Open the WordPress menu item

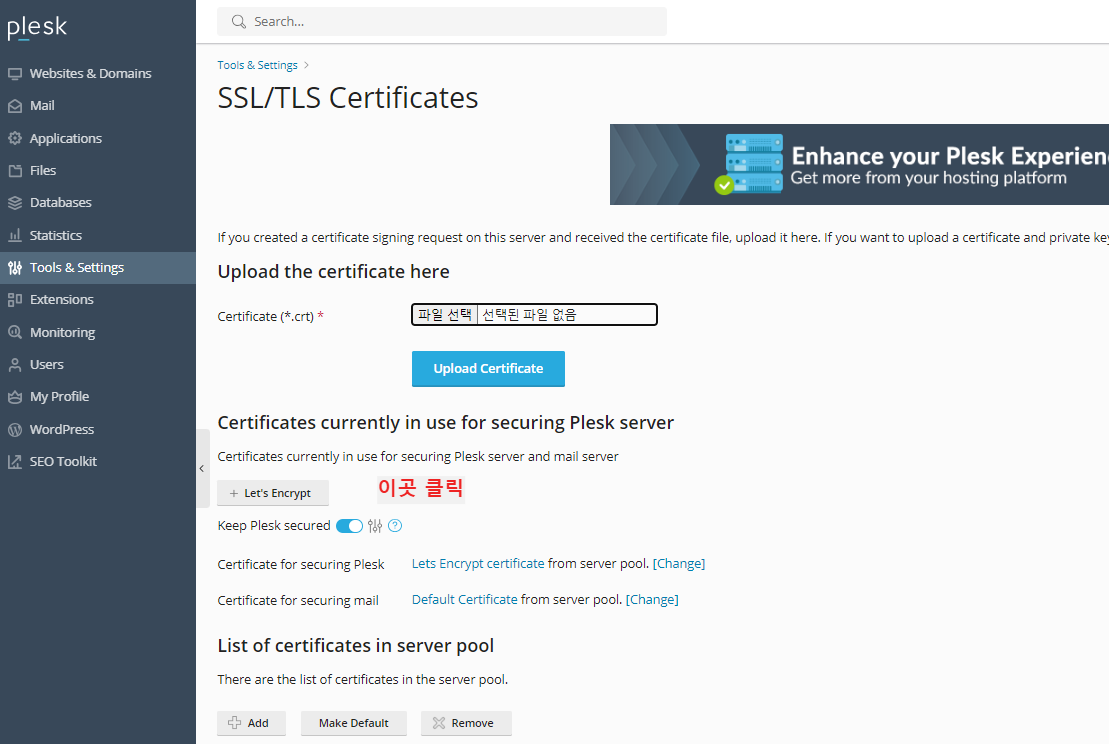[x=98, y=429]
